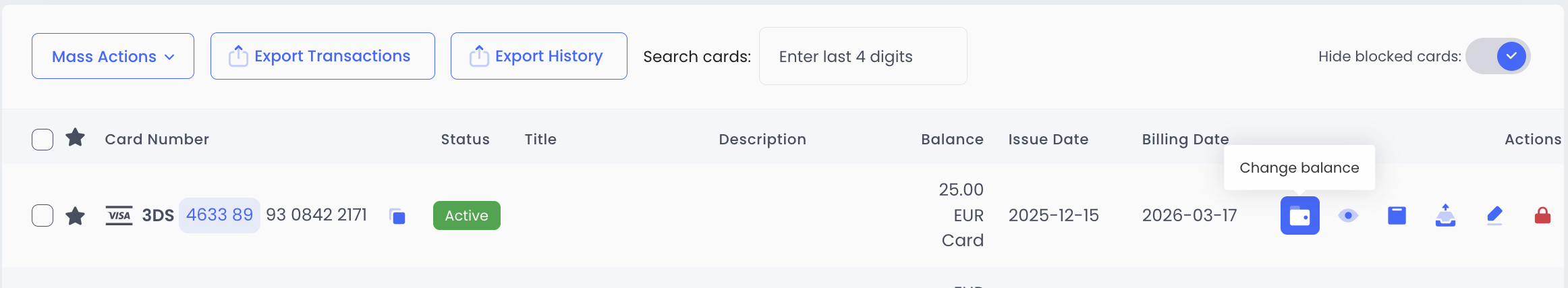This screenshot has width=1568, height=288.
Task: Click the card export tray icon
Action: tap(1445, 216)
